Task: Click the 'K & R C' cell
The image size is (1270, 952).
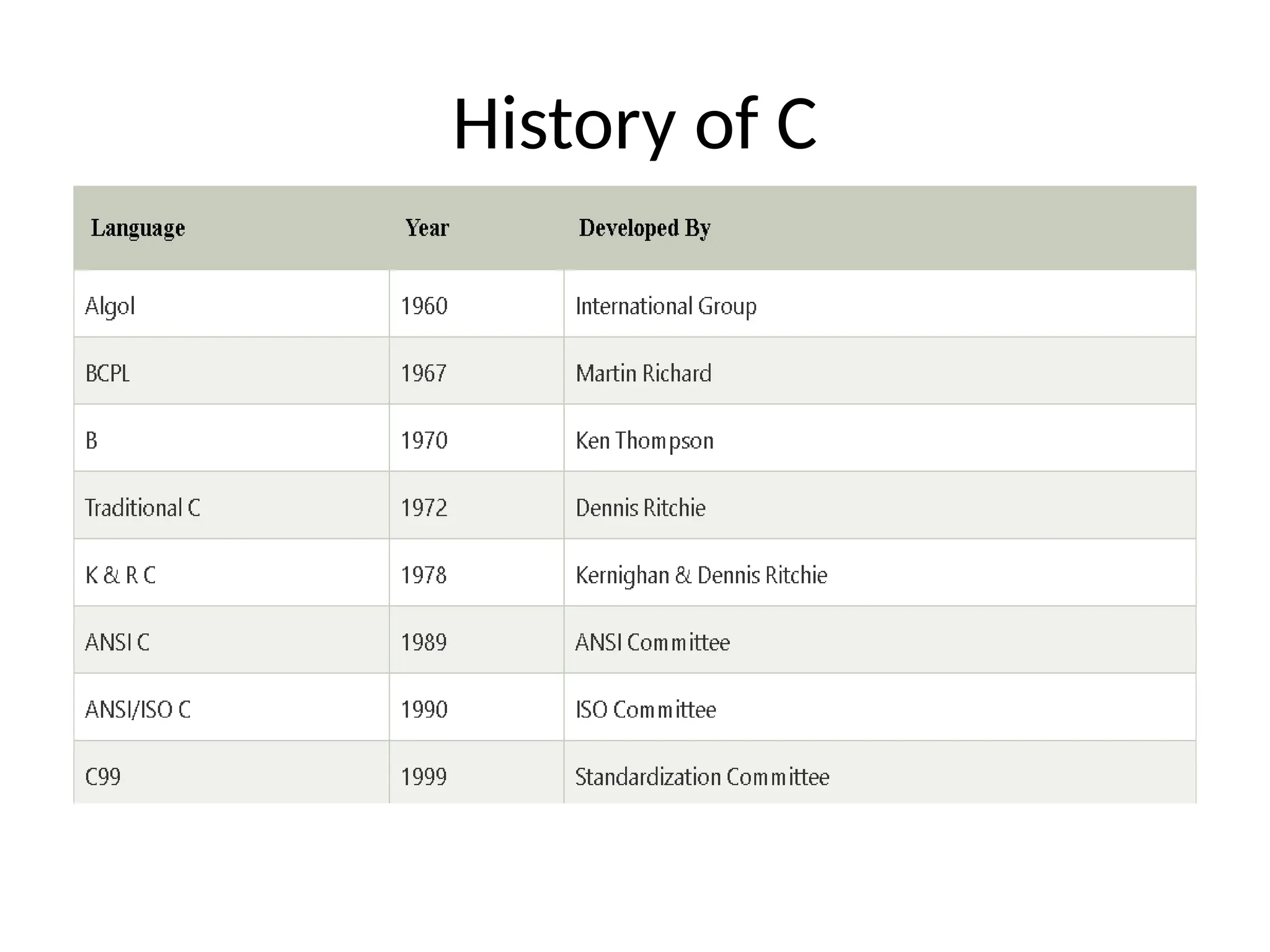Action: click(120, 575)
